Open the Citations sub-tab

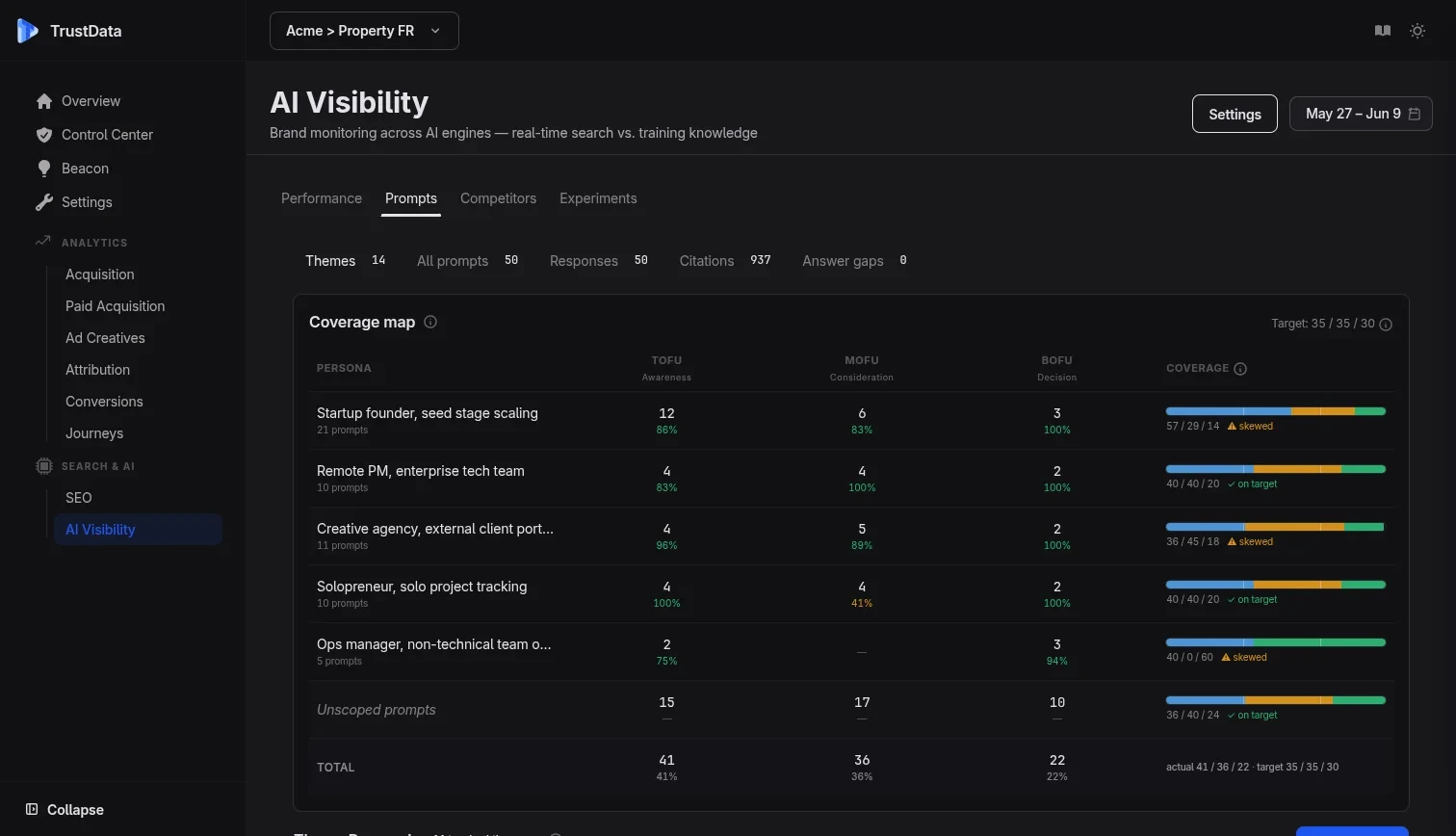click(x=725, y=261)
